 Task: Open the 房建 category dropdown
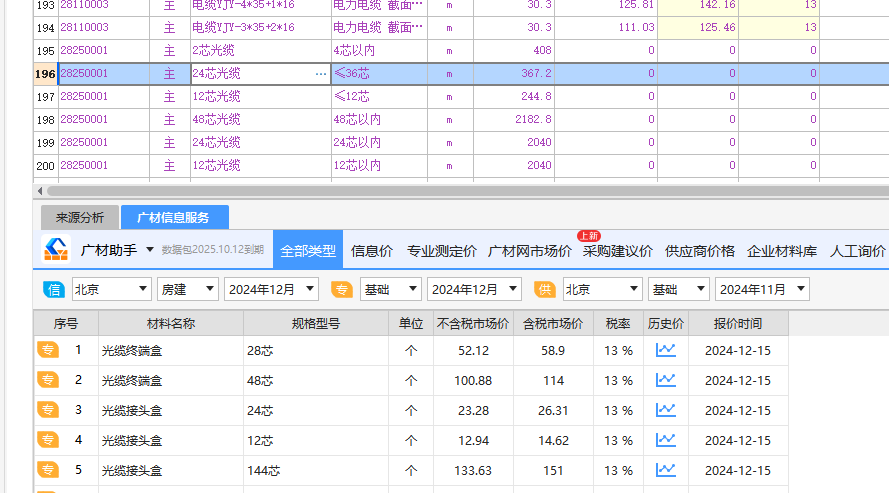(187, 289)
